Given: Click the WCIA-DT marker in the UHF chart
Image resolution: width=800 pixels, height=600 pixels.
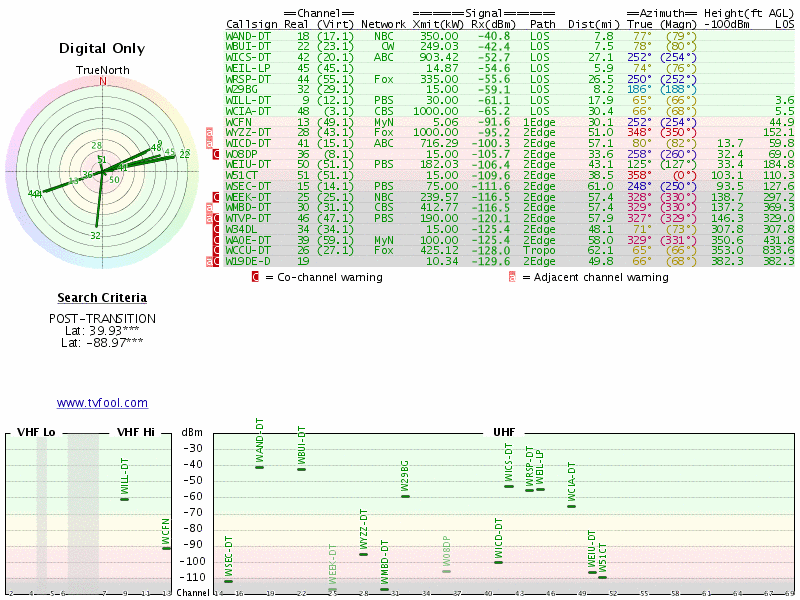Looking at the screenshot, I should click(571, 506).
